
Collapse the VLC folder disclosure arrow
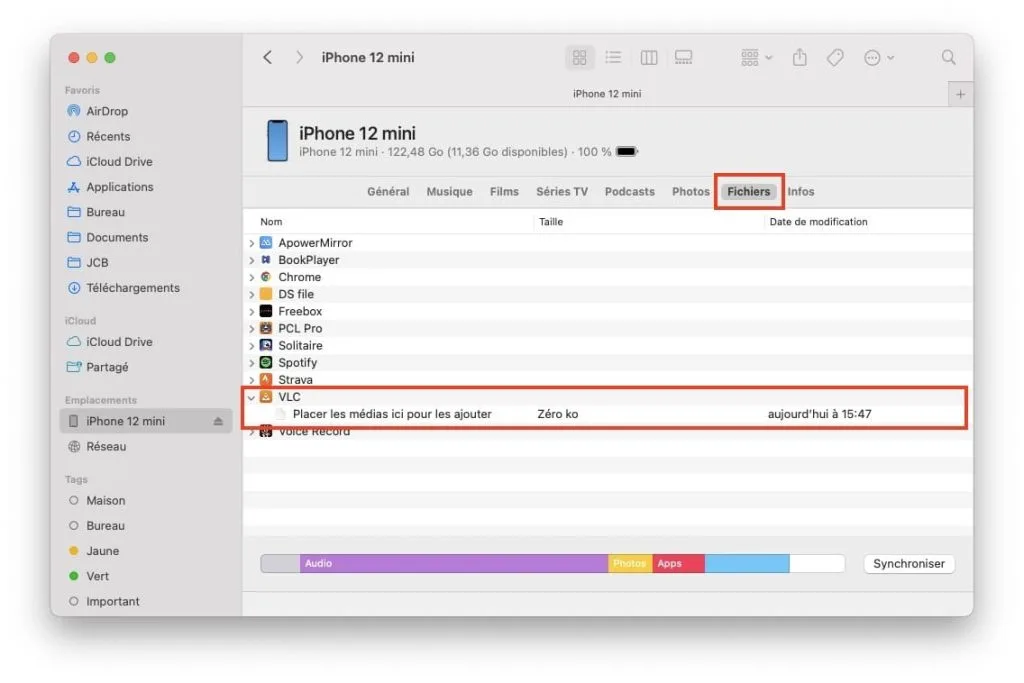[x=252, y=397]
